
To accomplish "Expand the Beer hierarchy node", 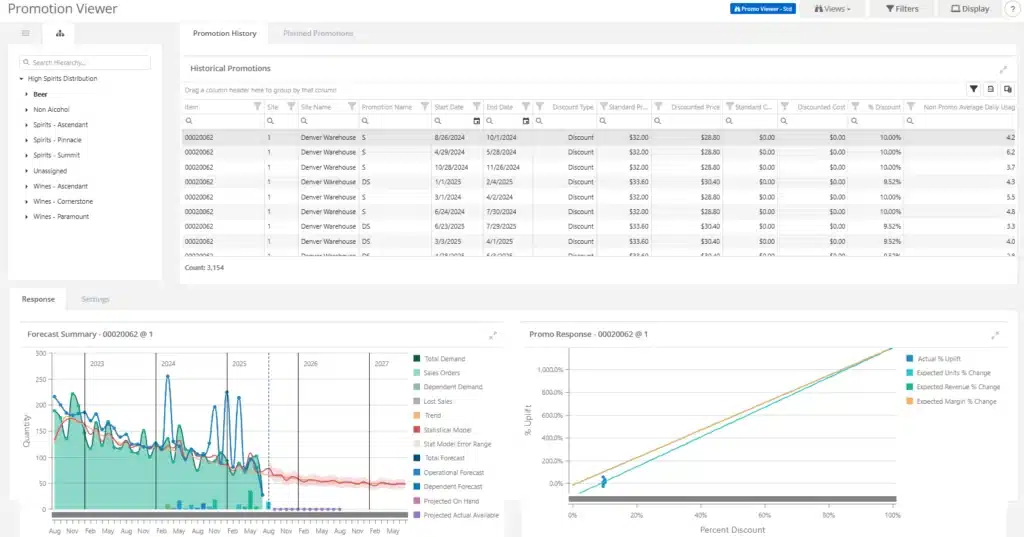I will pos(26,94).
